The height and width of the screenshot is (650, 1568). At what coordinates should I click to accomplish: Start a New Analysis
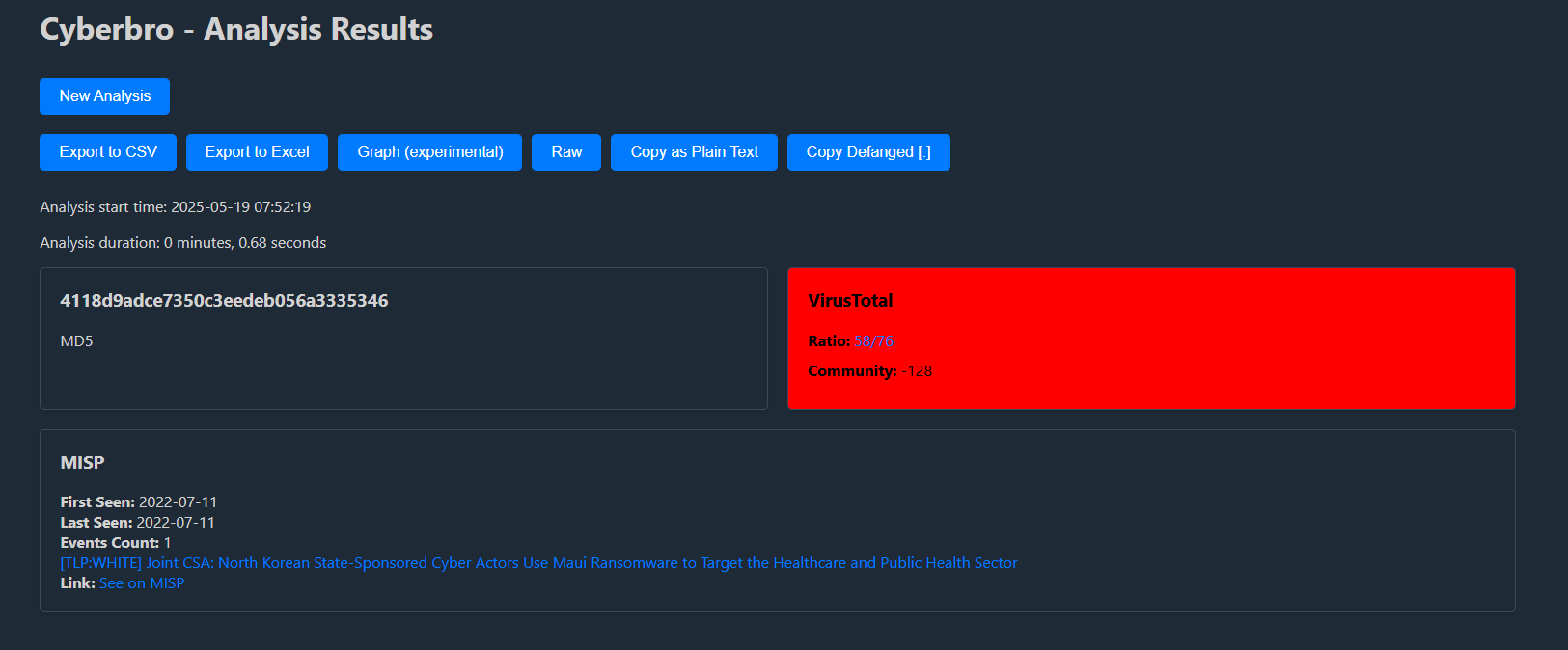coord(104,96)
